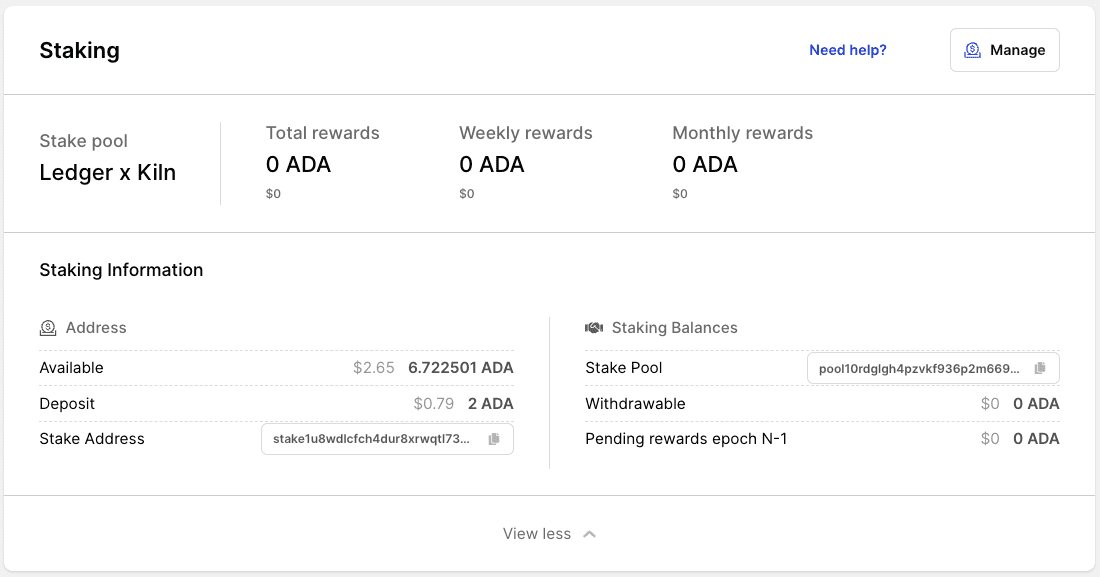The image size is (1100, 577).
Task: Click the coin icon inside Manage button
Action: (x=972, y=50)
